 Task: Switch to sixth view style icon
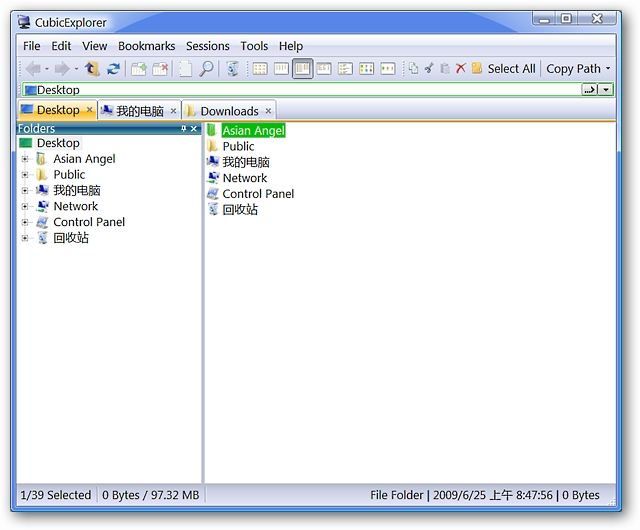pos(366,69)
